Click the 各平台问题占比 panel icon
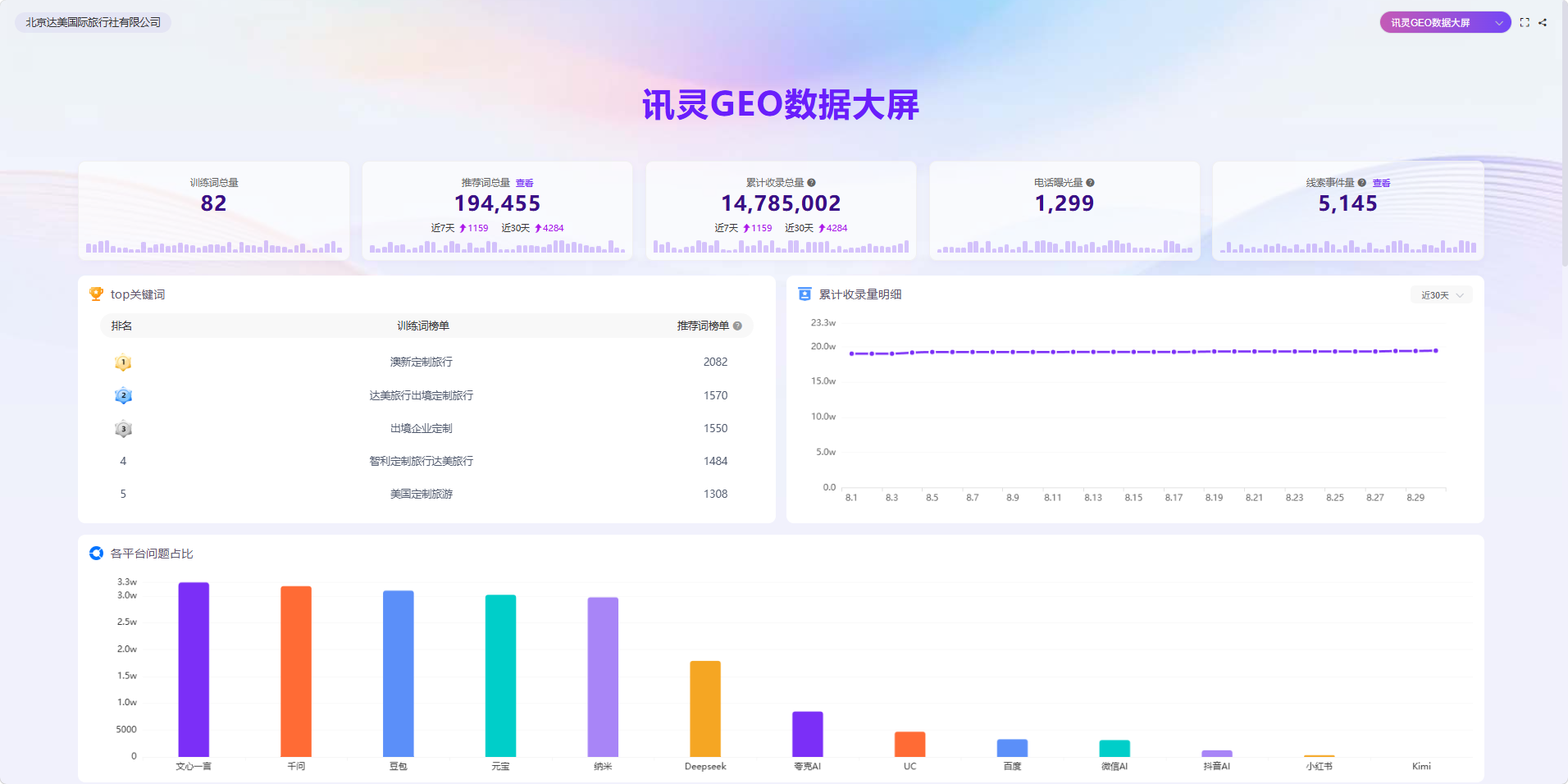This screenshot has width=1568, height=784. pos(96,553)
